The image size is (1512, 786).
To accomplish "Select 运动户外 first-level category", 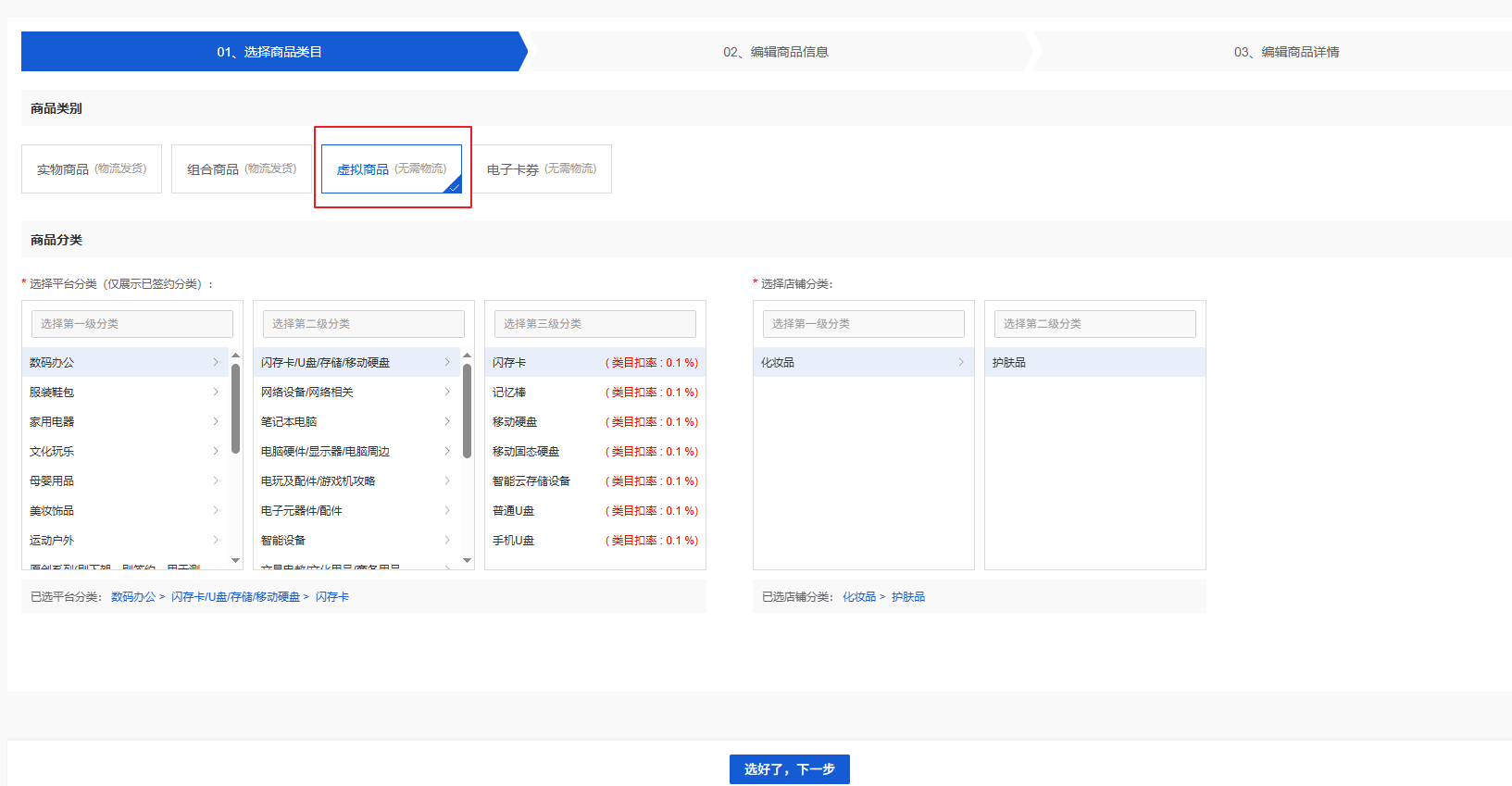I will 125,540.
